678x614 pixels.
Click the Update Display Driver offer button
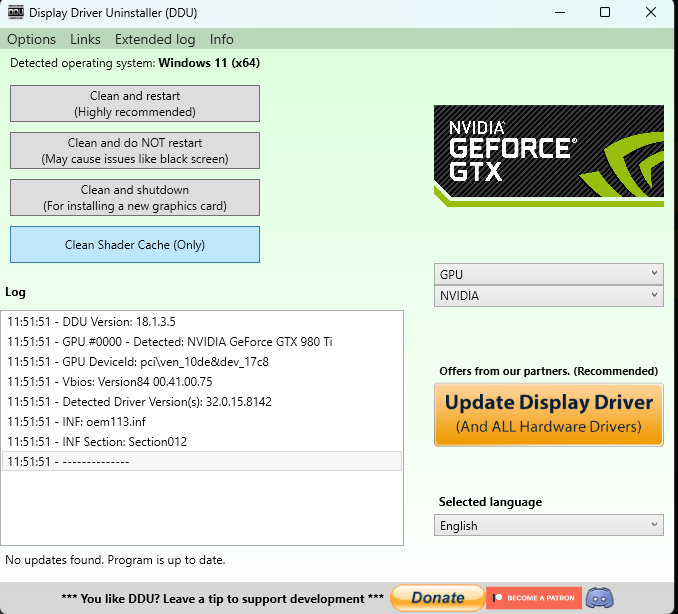(549, 415)
